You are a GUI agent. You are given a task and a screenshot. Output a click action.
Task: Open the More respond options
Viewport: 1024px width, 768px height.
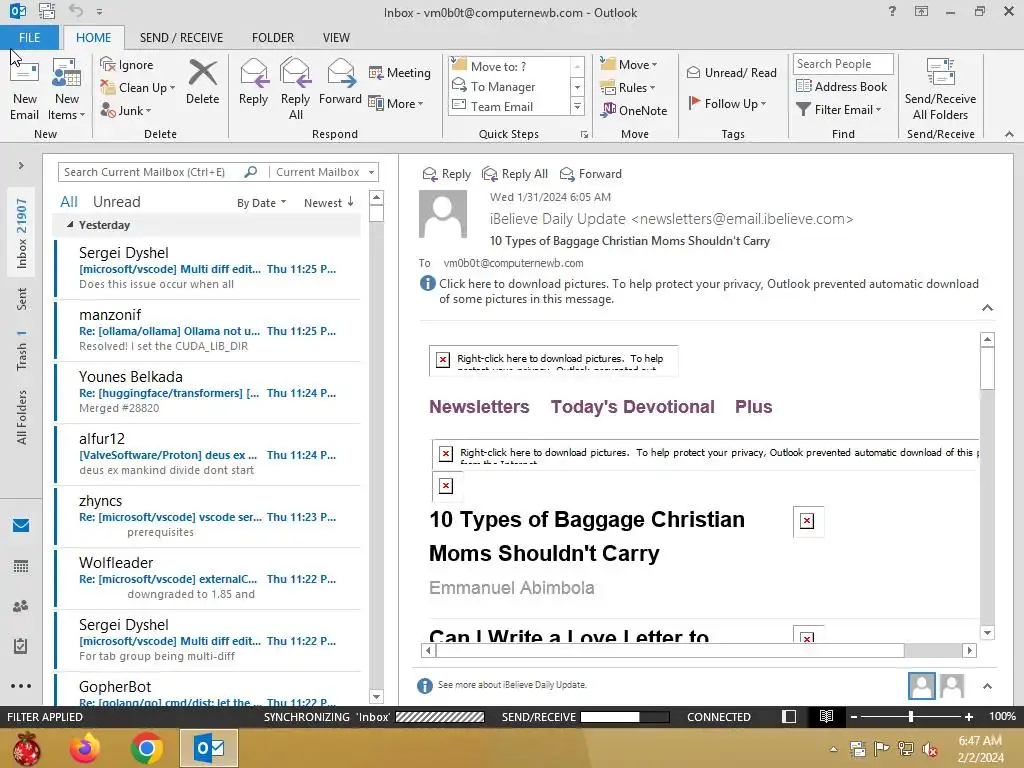coord(396,103)
